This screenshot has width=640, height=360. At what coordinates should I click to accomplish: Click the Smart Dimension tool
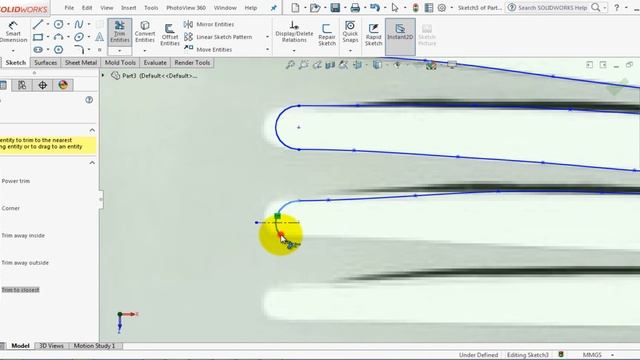pos(13,32)
